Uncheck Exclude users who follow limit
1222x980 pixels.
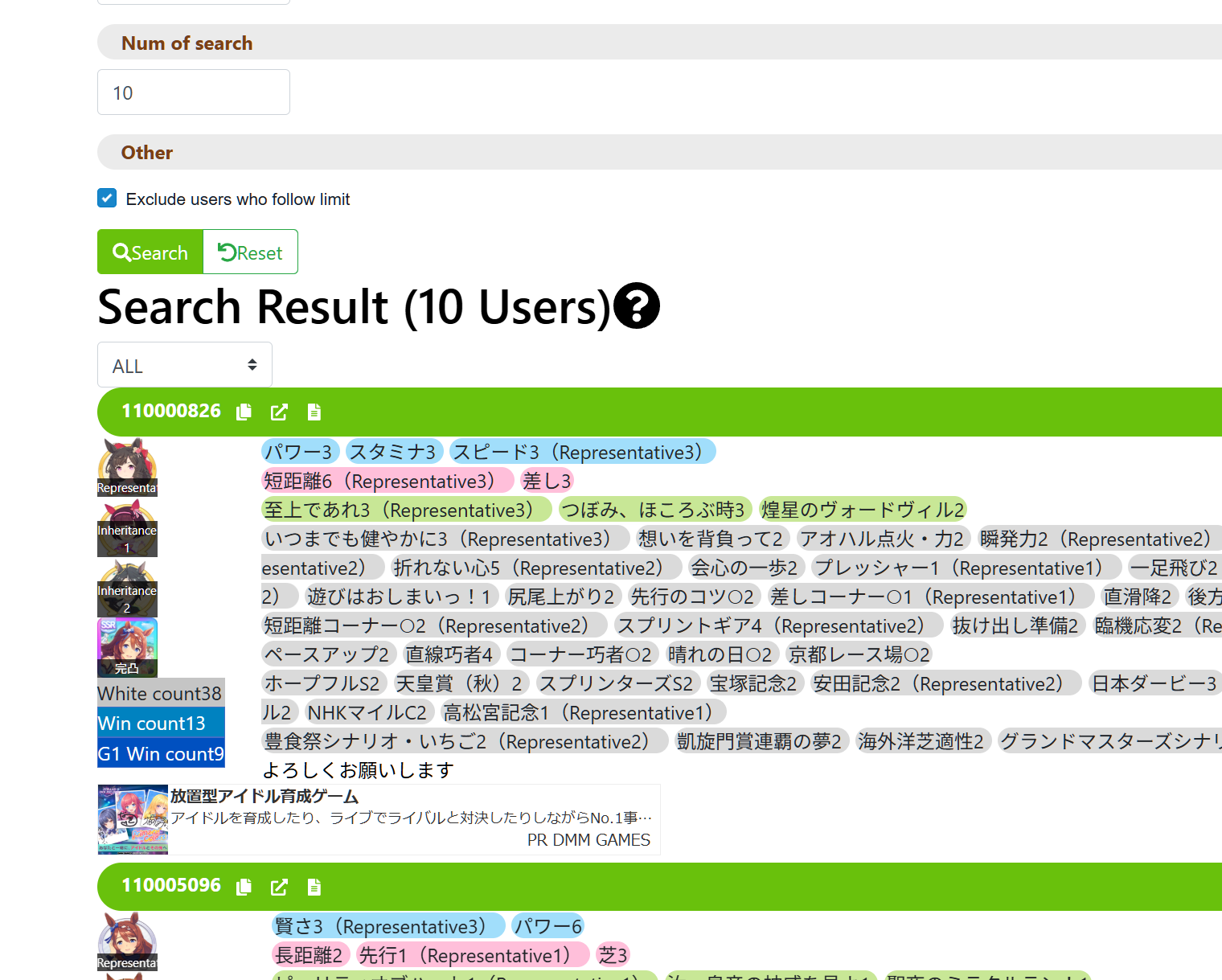tap(107, 198)
